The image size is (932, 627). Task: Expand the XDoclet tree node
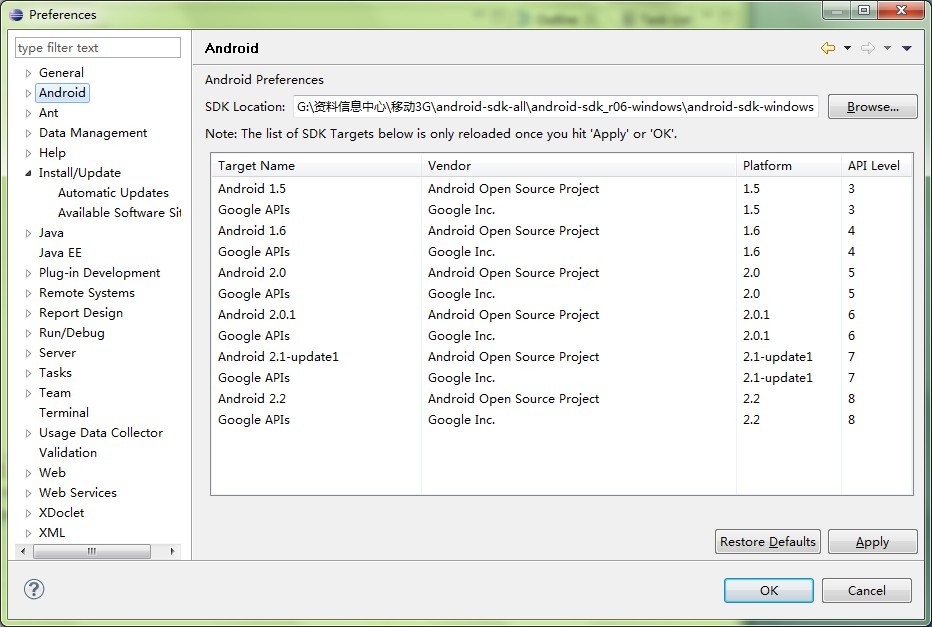tap(28, 513)
